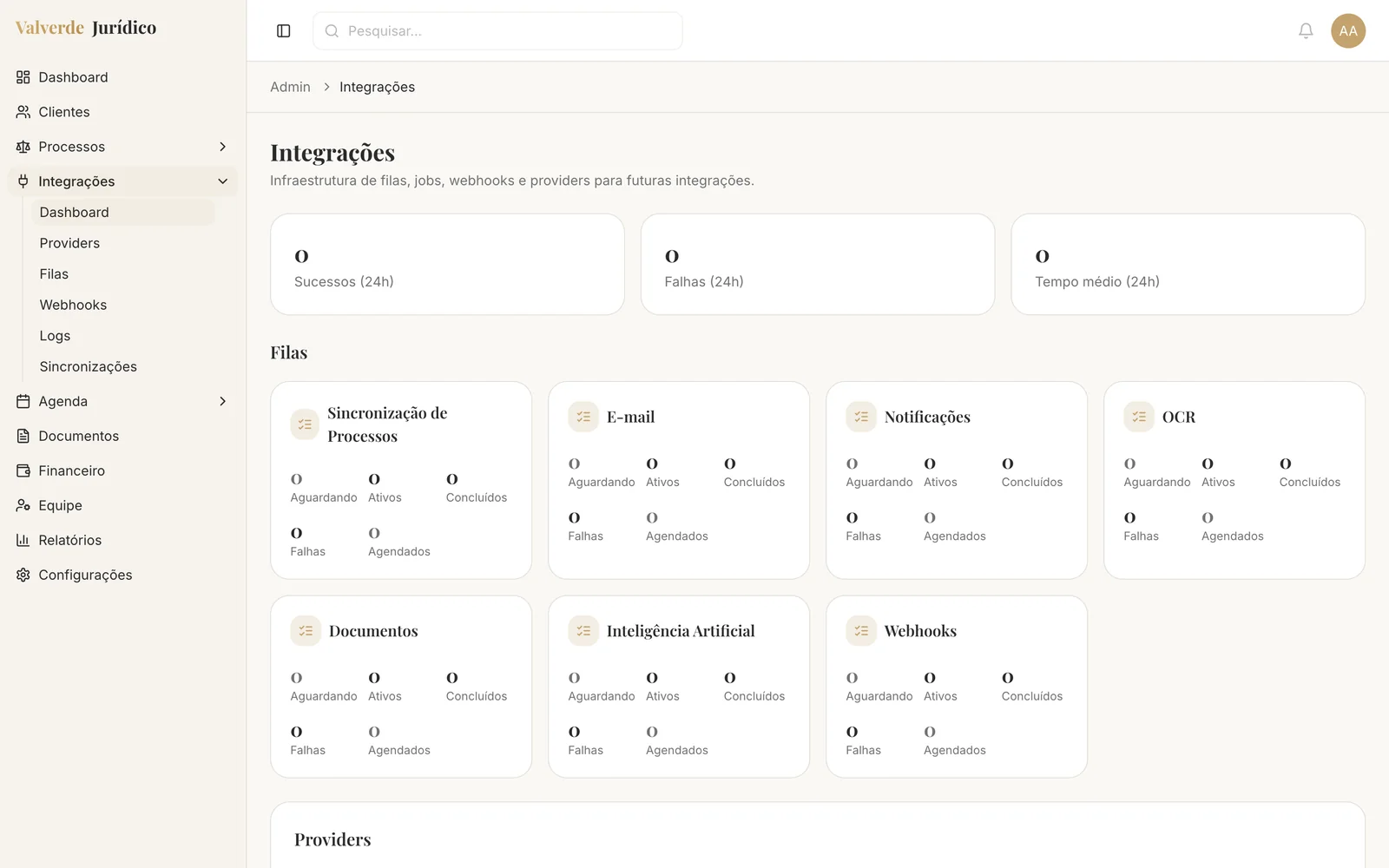Screen dimensions: 1389x868
Task: Click the Equipe user-cog icon
Action: pyautogui.click(x=23, y=505)
